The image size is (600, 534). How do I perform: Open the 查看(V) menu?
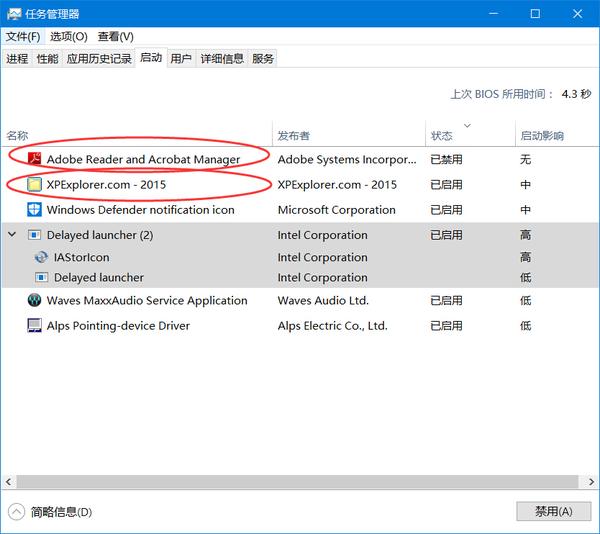pos(116,37)
